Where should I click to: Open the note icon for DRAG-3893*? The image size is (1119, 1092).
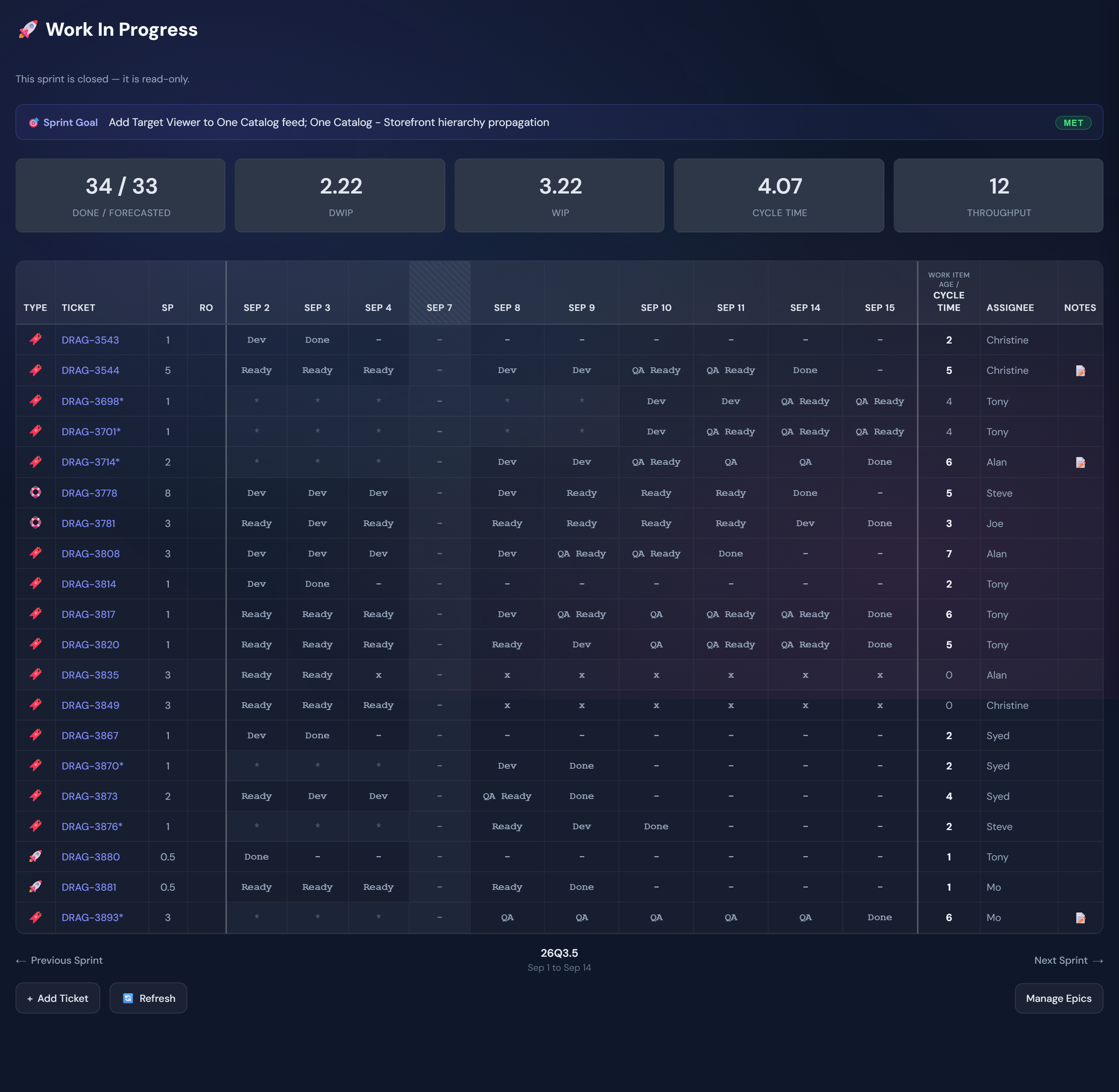point(1080,918)
